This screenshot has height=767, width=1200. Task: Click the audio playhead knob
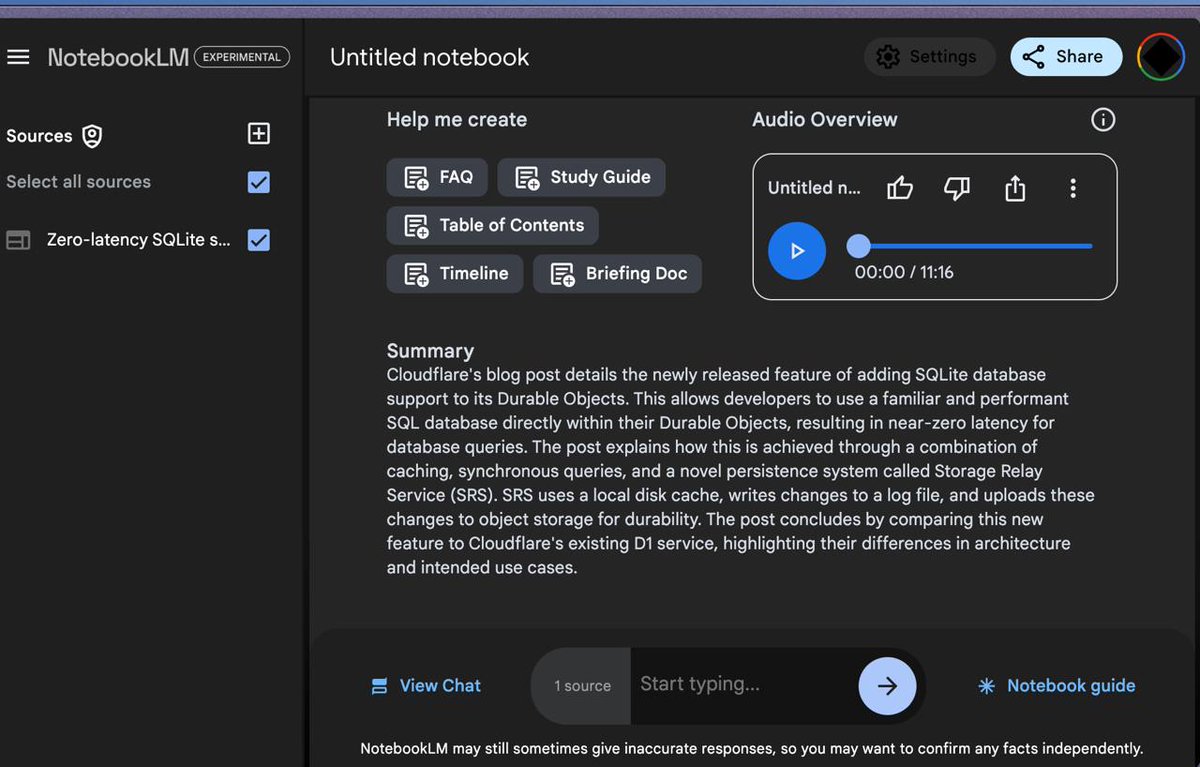(x=858, y=246)
